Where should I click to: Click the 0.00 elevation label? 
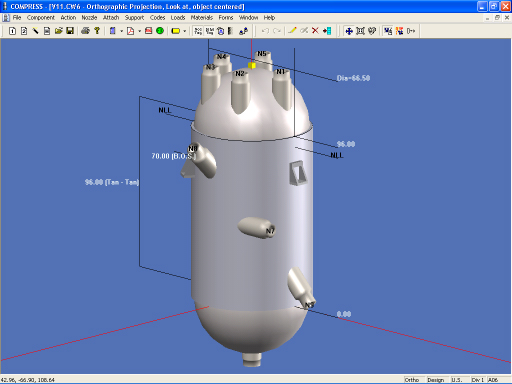344,314
